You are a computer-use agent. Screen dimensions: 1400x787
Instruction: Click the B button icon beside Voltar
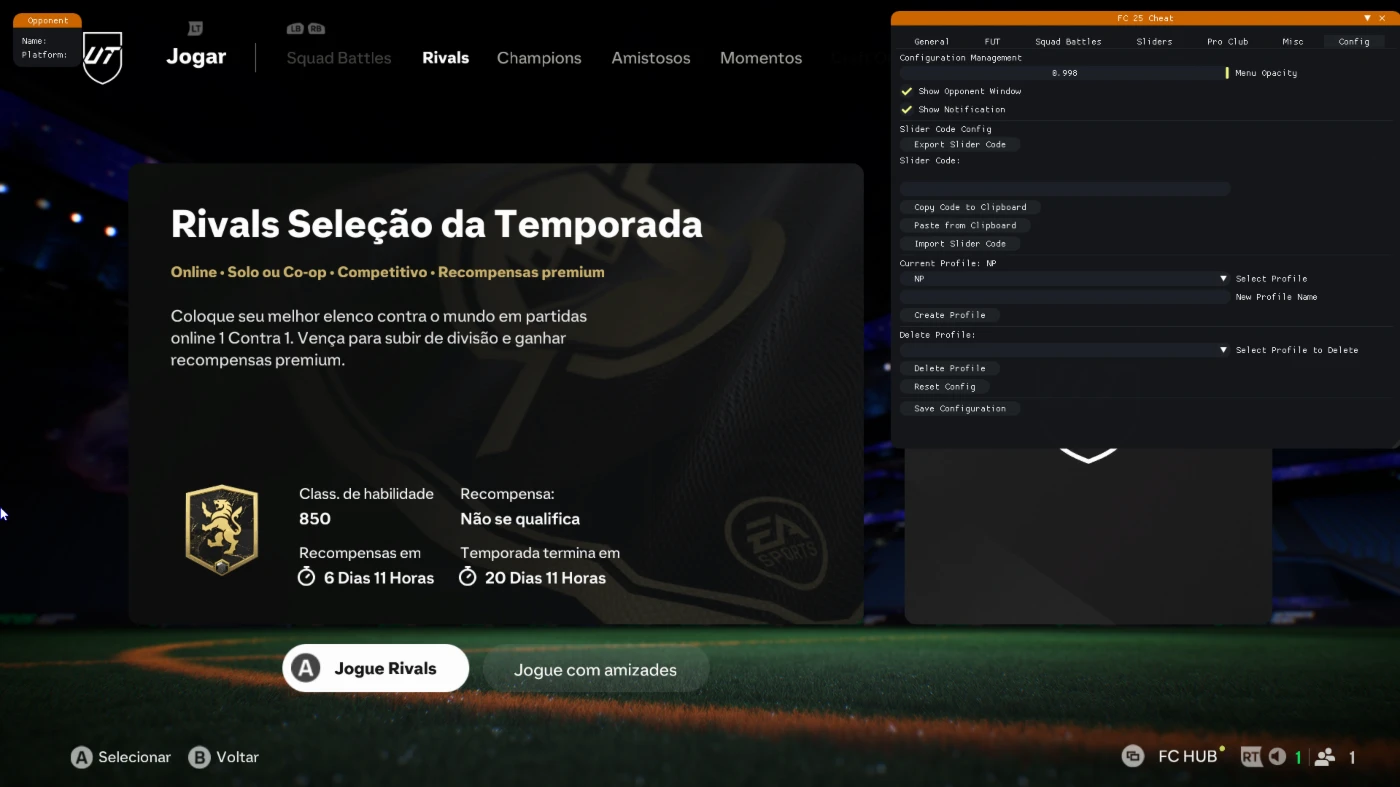click(199, 757)
